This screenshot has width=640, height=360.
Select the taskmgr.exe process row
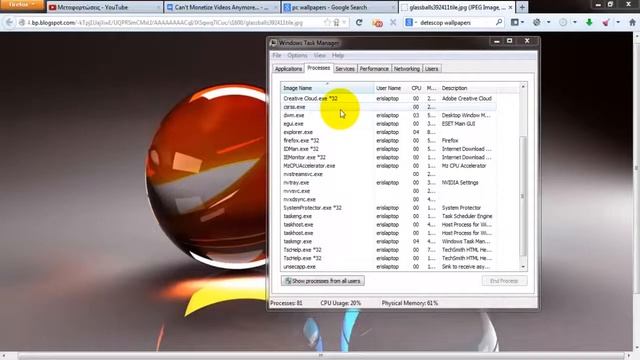pos(388,241)
